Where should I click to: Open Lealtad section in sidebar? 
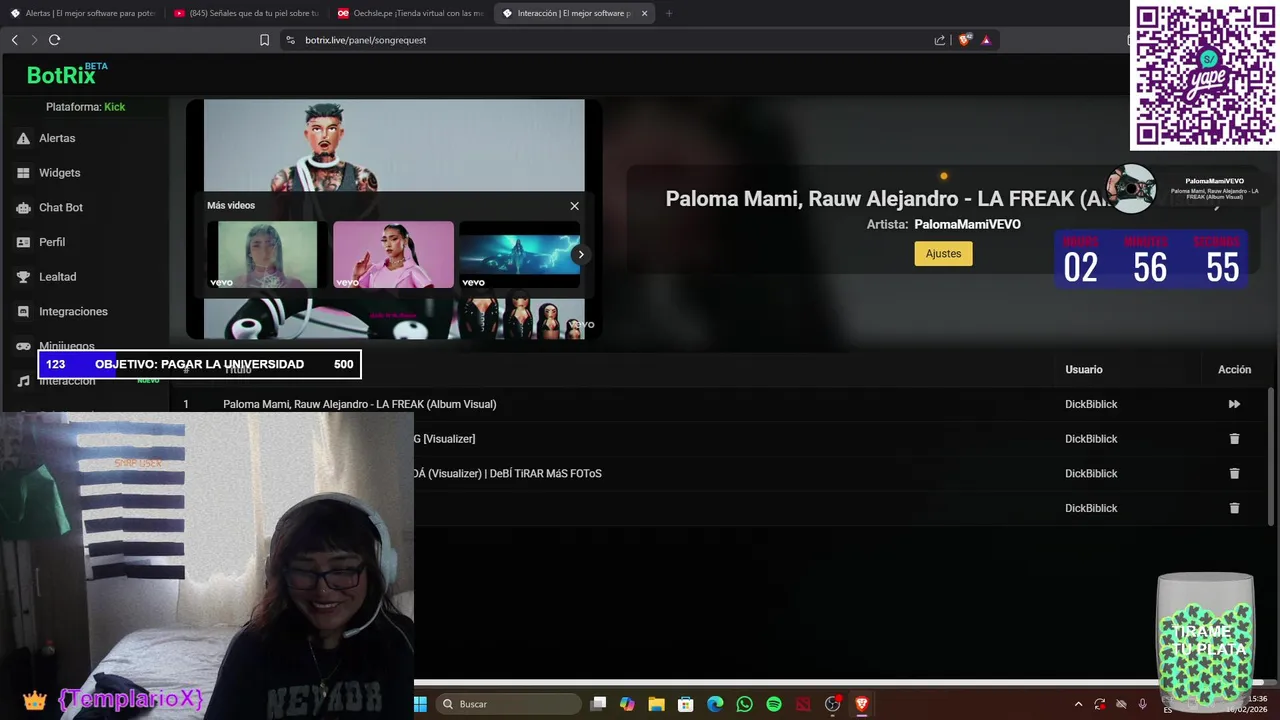(x=57, y=277)
